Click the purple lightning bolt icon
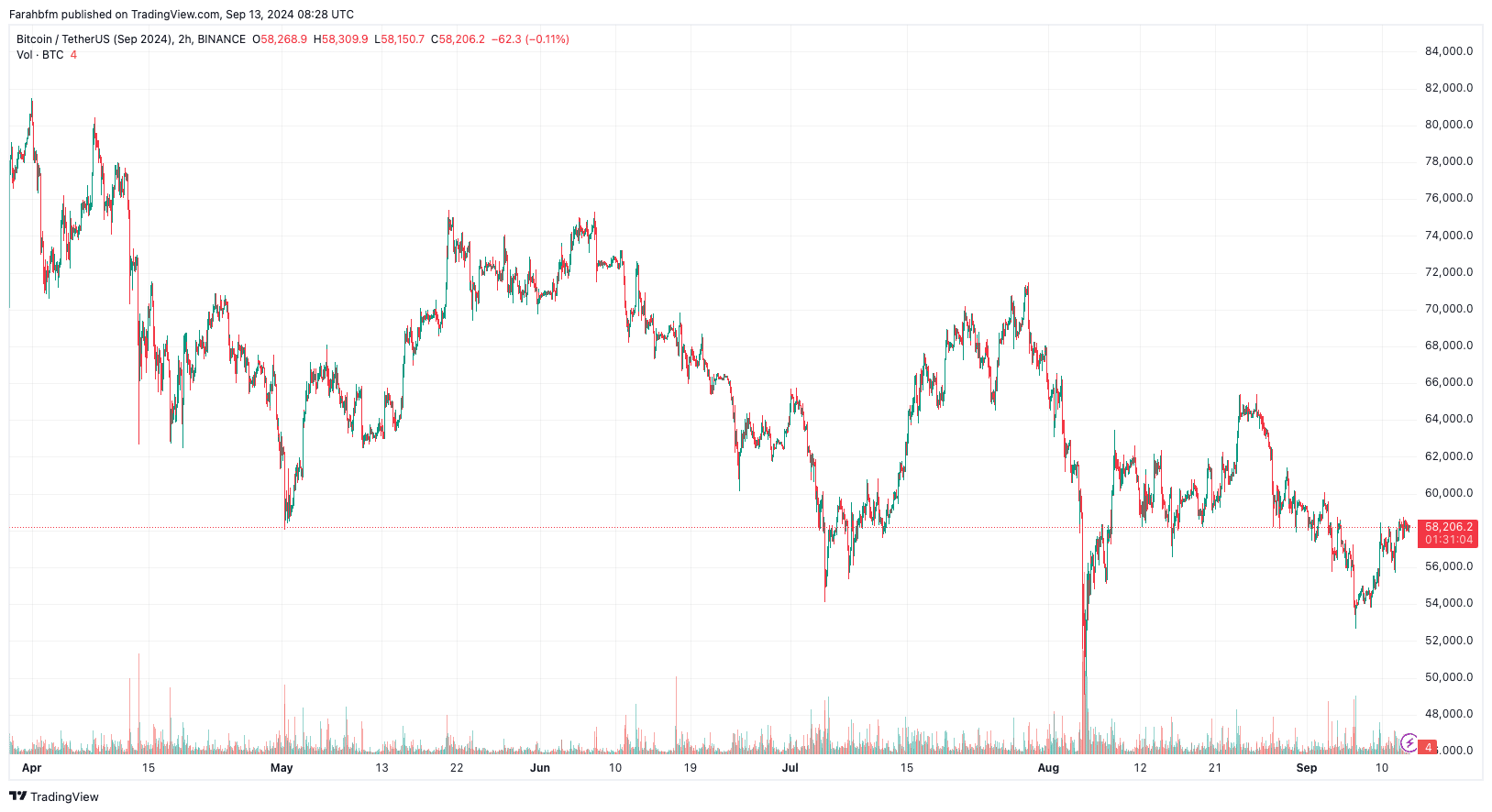Screen dimensions: 1492x812 pos(1409,742)
